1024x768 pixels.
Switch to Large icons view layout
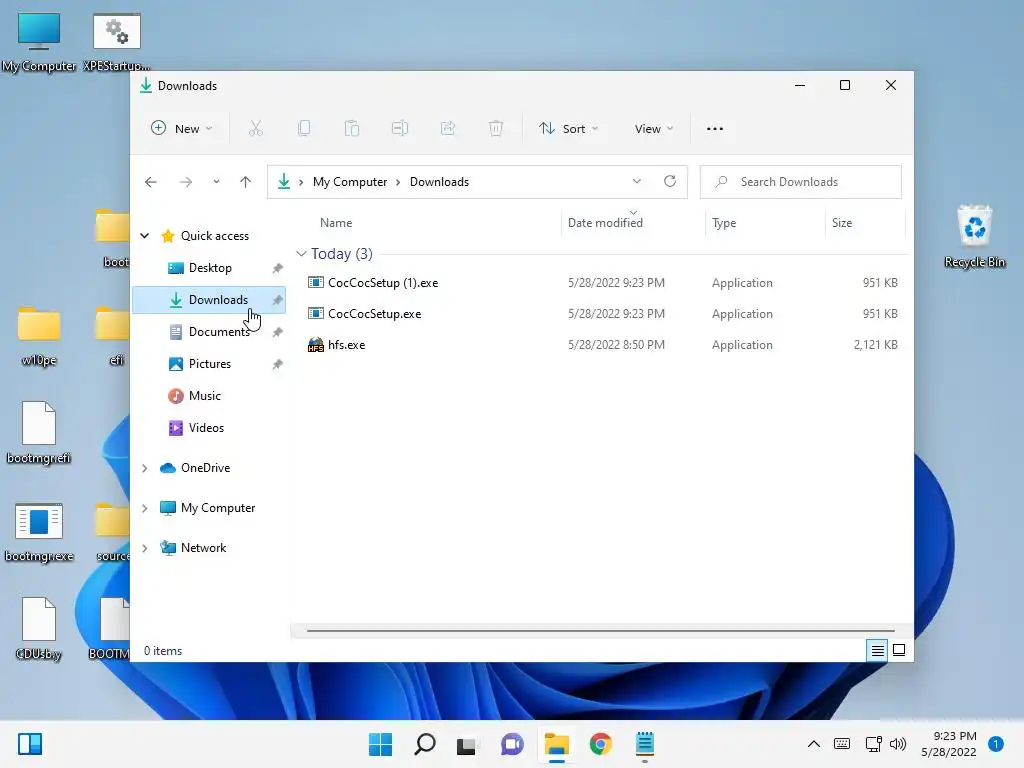pos(899,650)
